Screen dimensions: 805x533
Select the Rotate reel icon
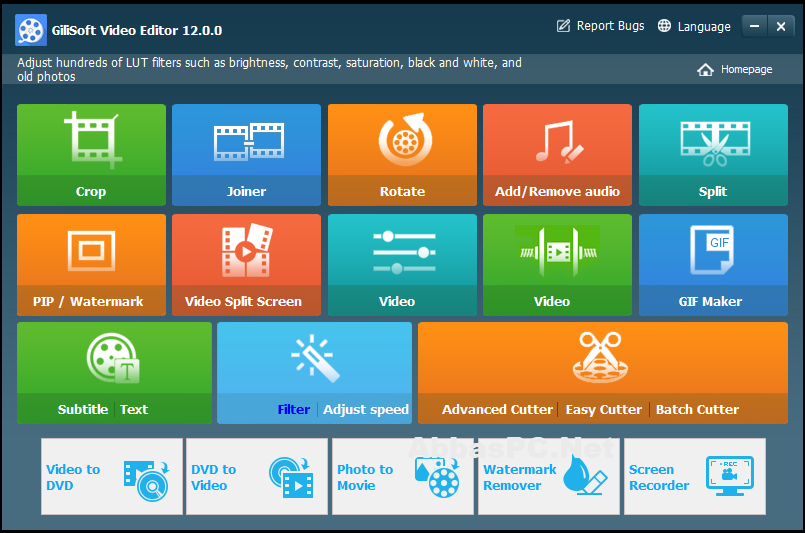[406, 140]
